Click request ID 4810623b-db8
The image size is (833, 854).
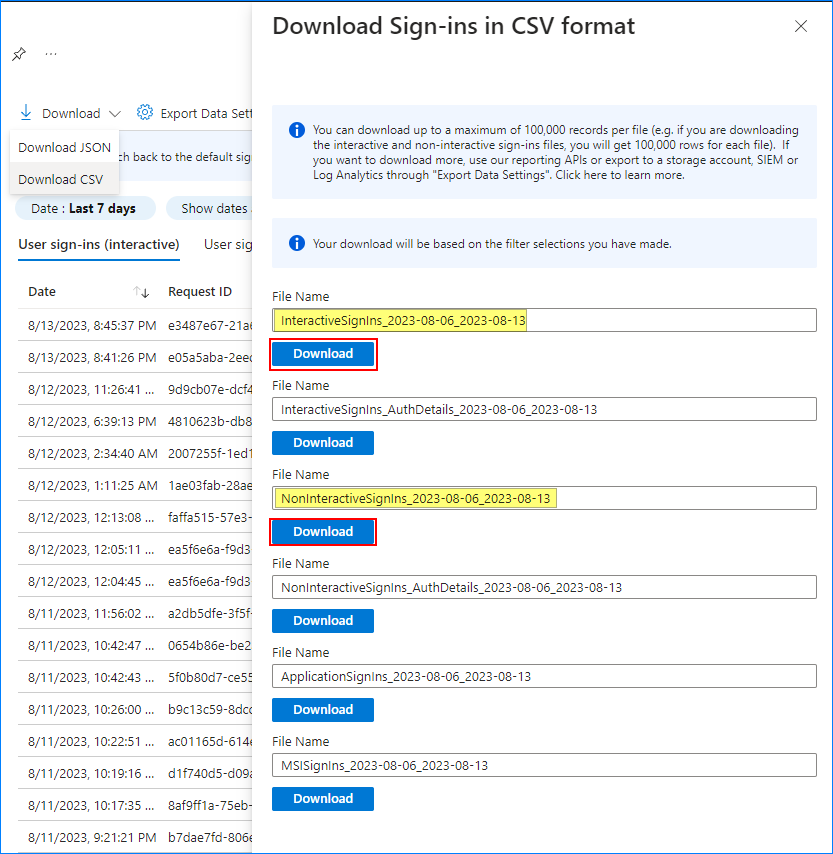[x=210, y=422]
